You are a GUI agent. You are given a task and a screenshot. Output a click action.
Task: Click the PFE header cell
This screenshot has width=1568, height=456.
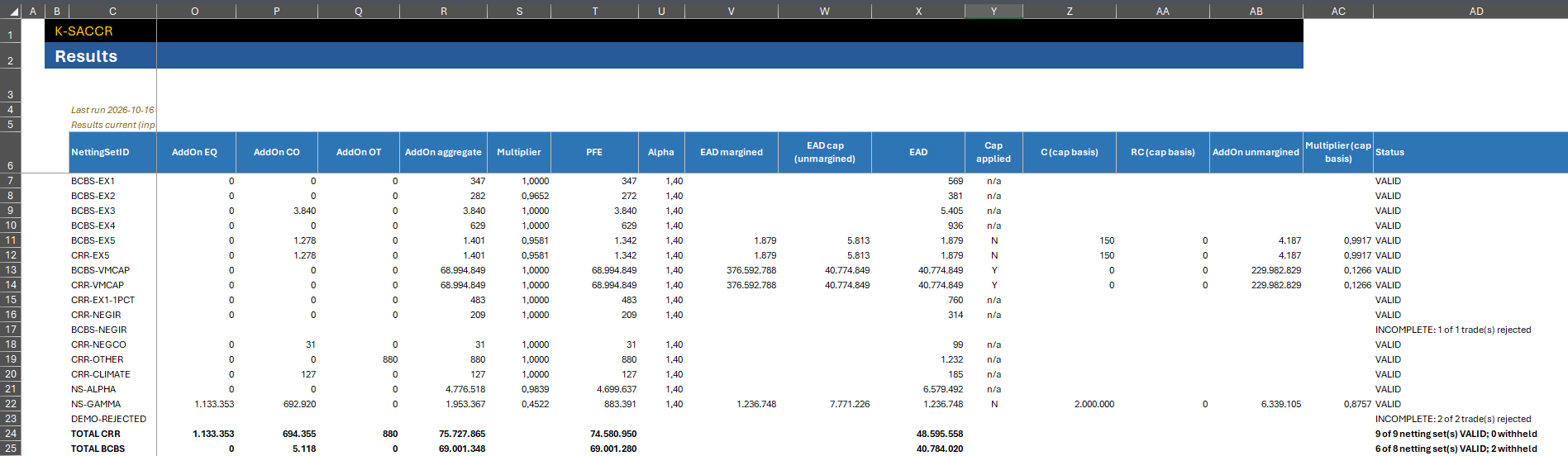594,152
